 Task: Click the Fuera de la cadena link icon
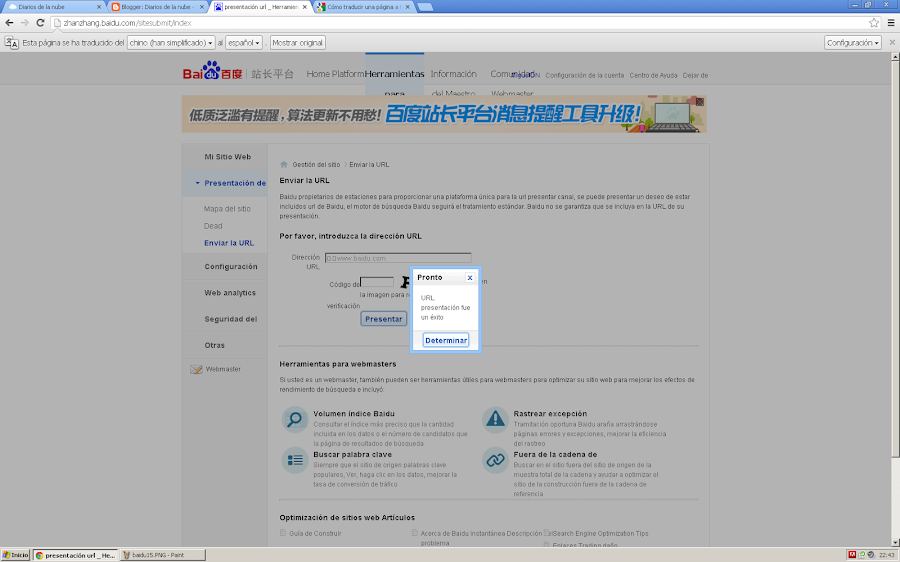495,460
